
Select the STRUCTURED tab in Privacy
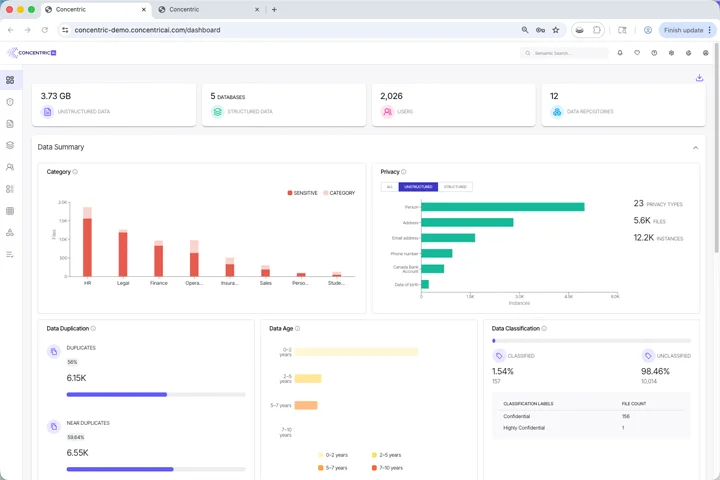pyautogui.click(x=455, y=187)
